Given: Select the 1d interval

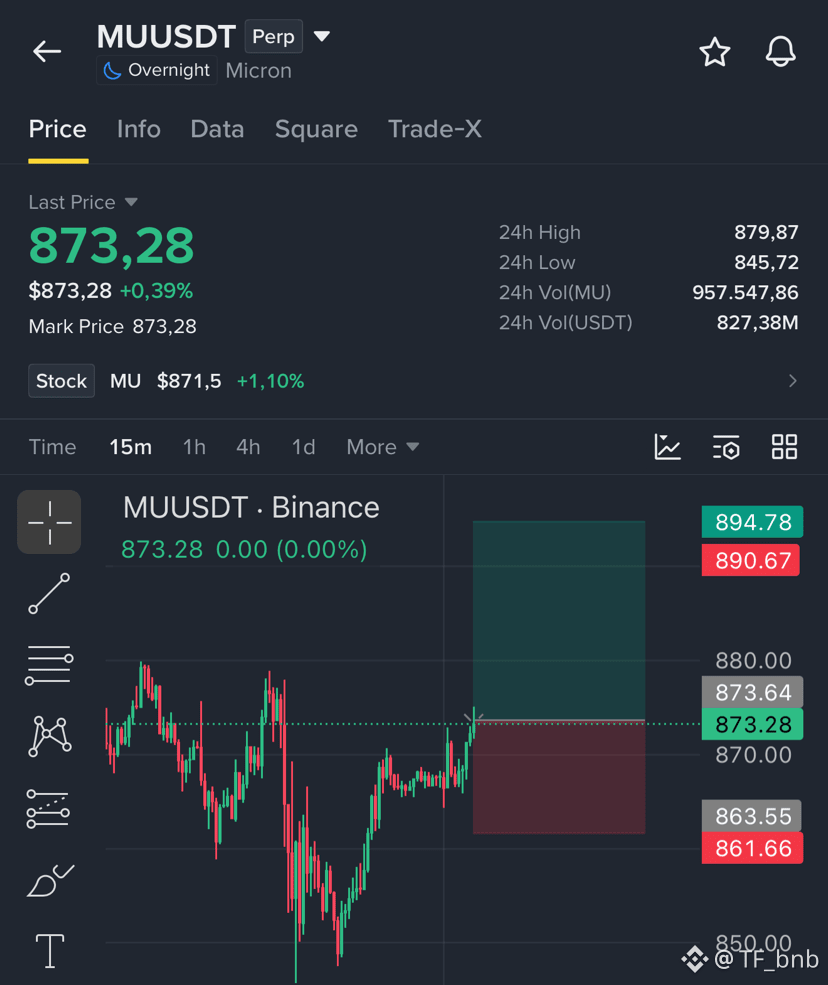Looking at the screenshot, I should tap(303, 447).
